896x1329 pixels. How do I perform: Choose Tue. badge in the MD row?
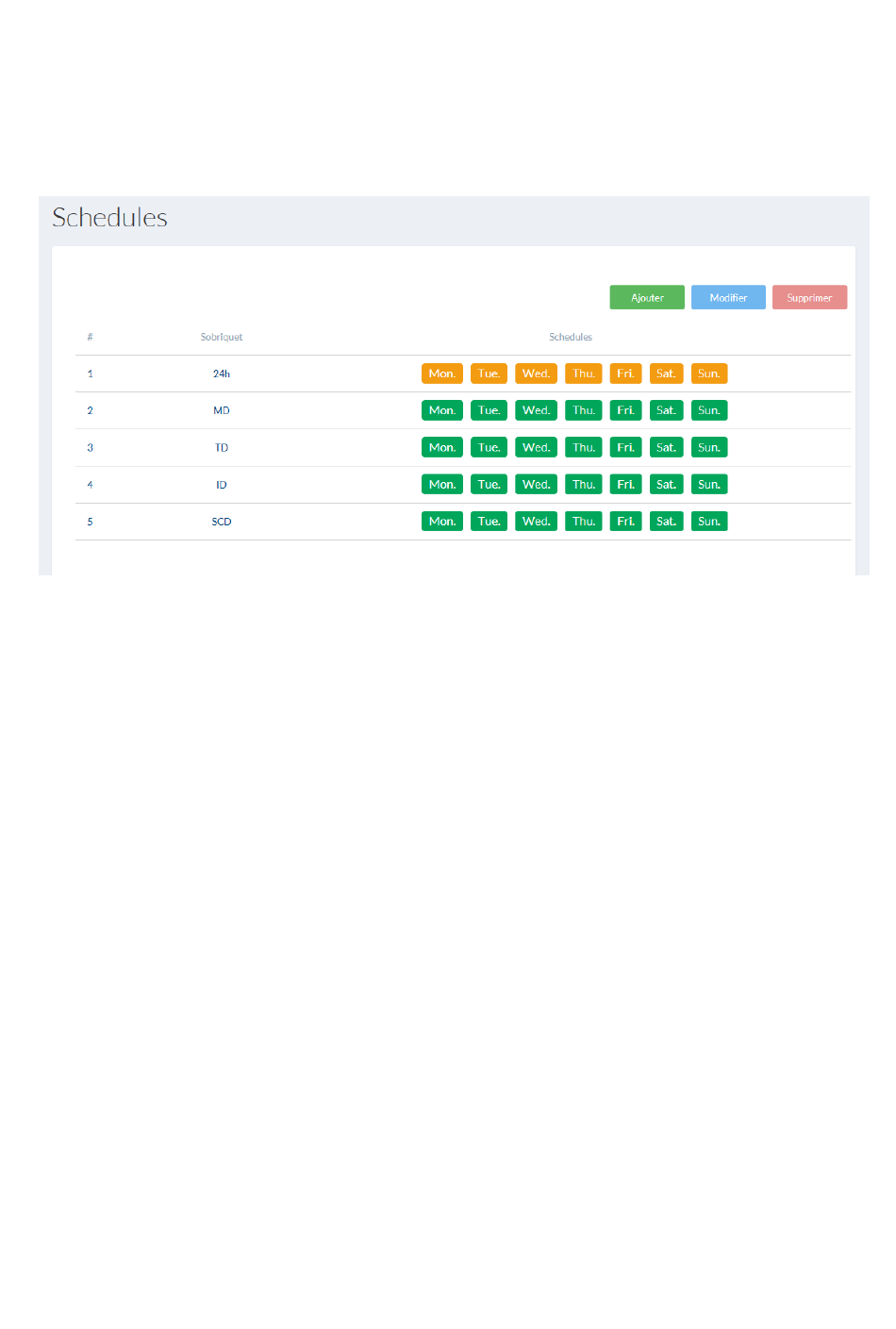point(489,410)
